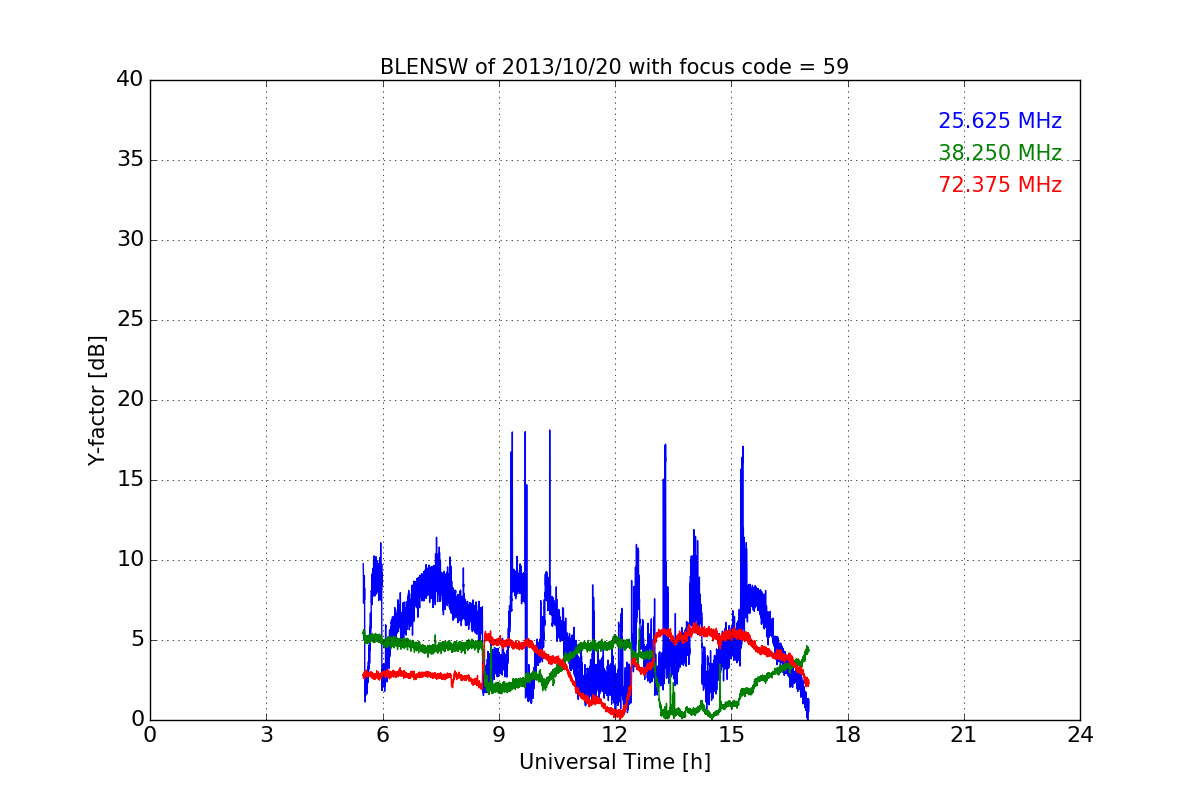Click the Y-factor [dB] axis label
The width and height of the screenshot is (1200, 800).
[x=97, y=400]
